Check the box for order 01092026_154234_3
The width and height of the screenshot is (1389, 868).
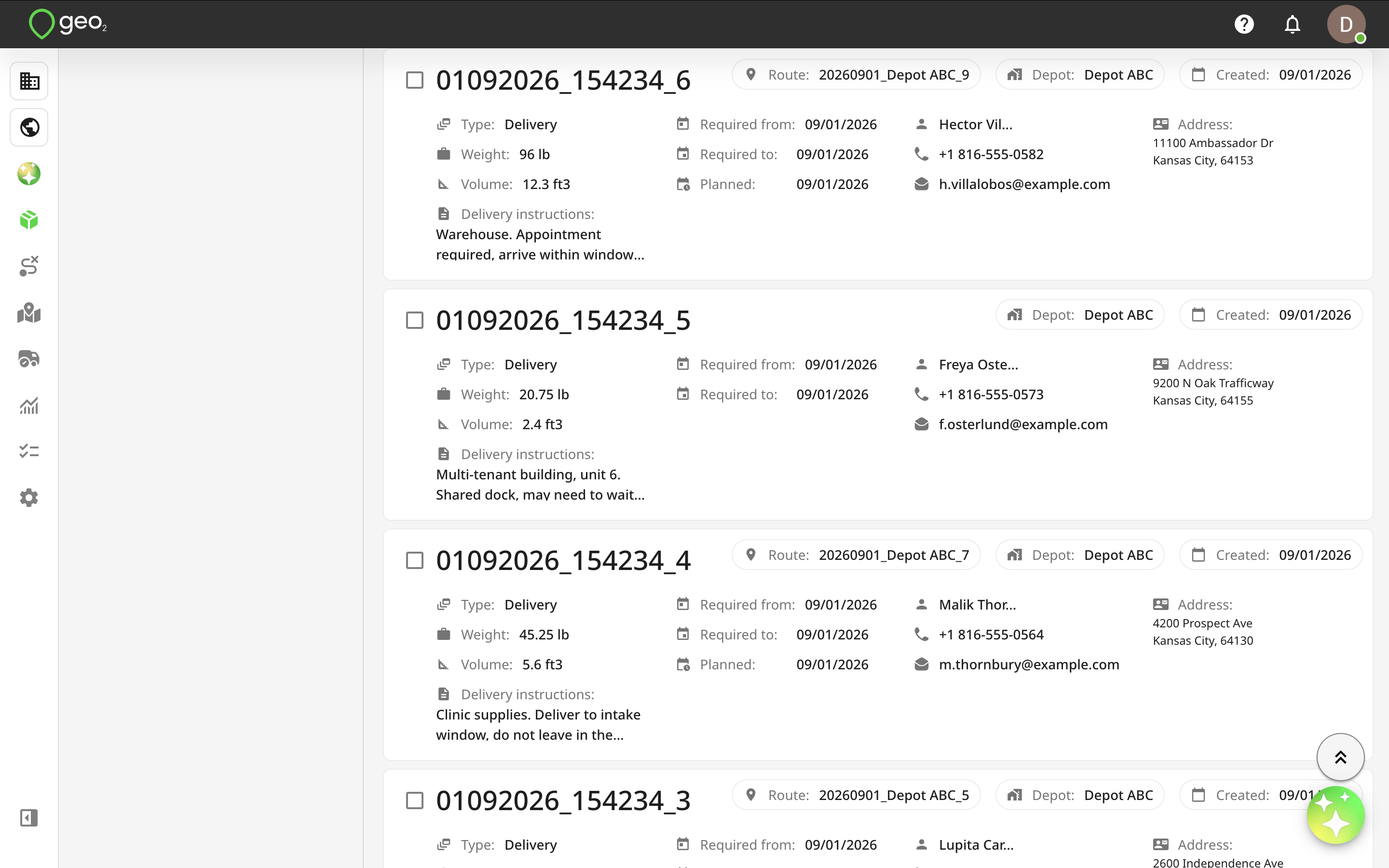[x=414, y=800]
